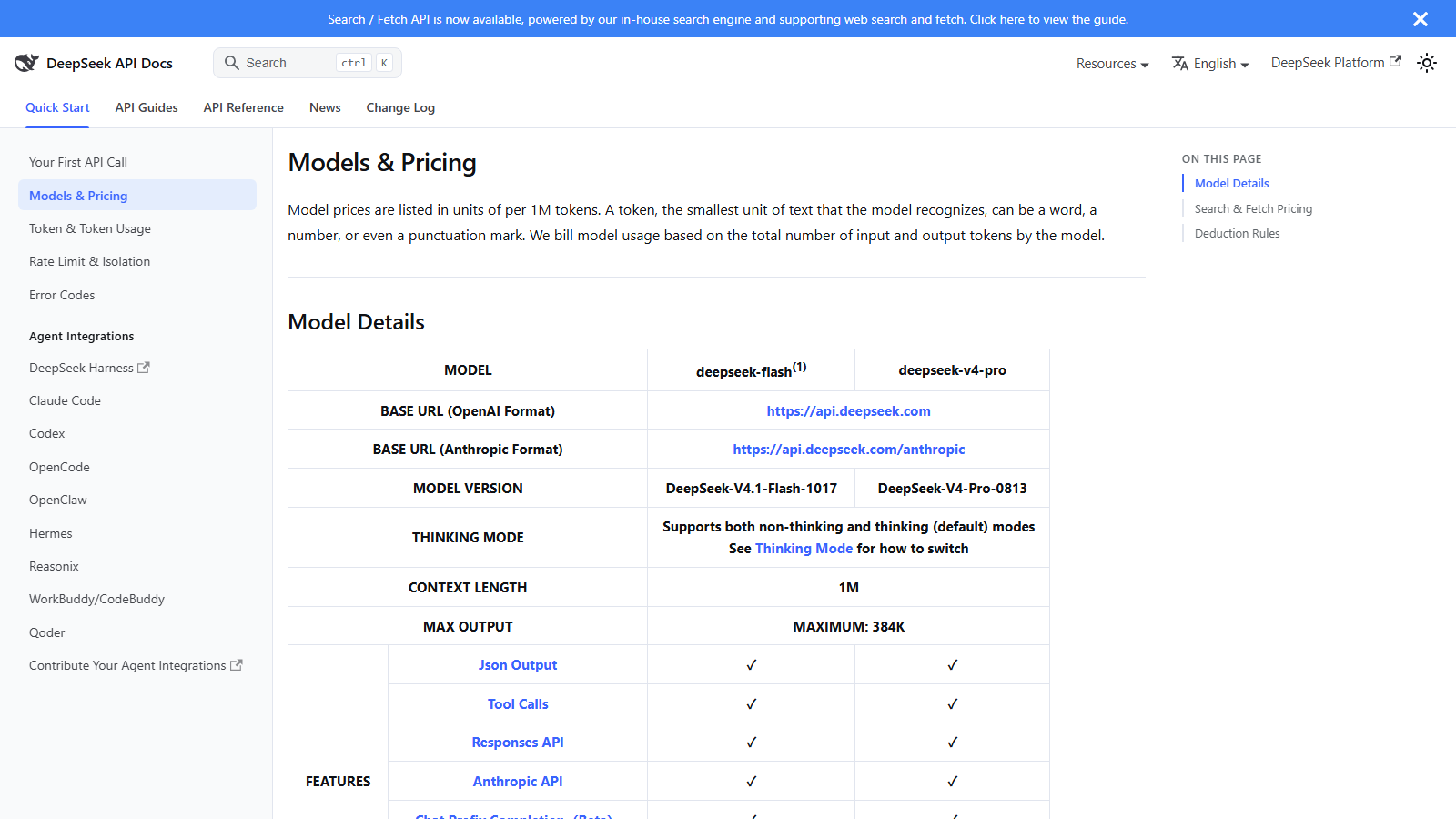Jump to Search & Fetch Pricing section

[1253, 208]
